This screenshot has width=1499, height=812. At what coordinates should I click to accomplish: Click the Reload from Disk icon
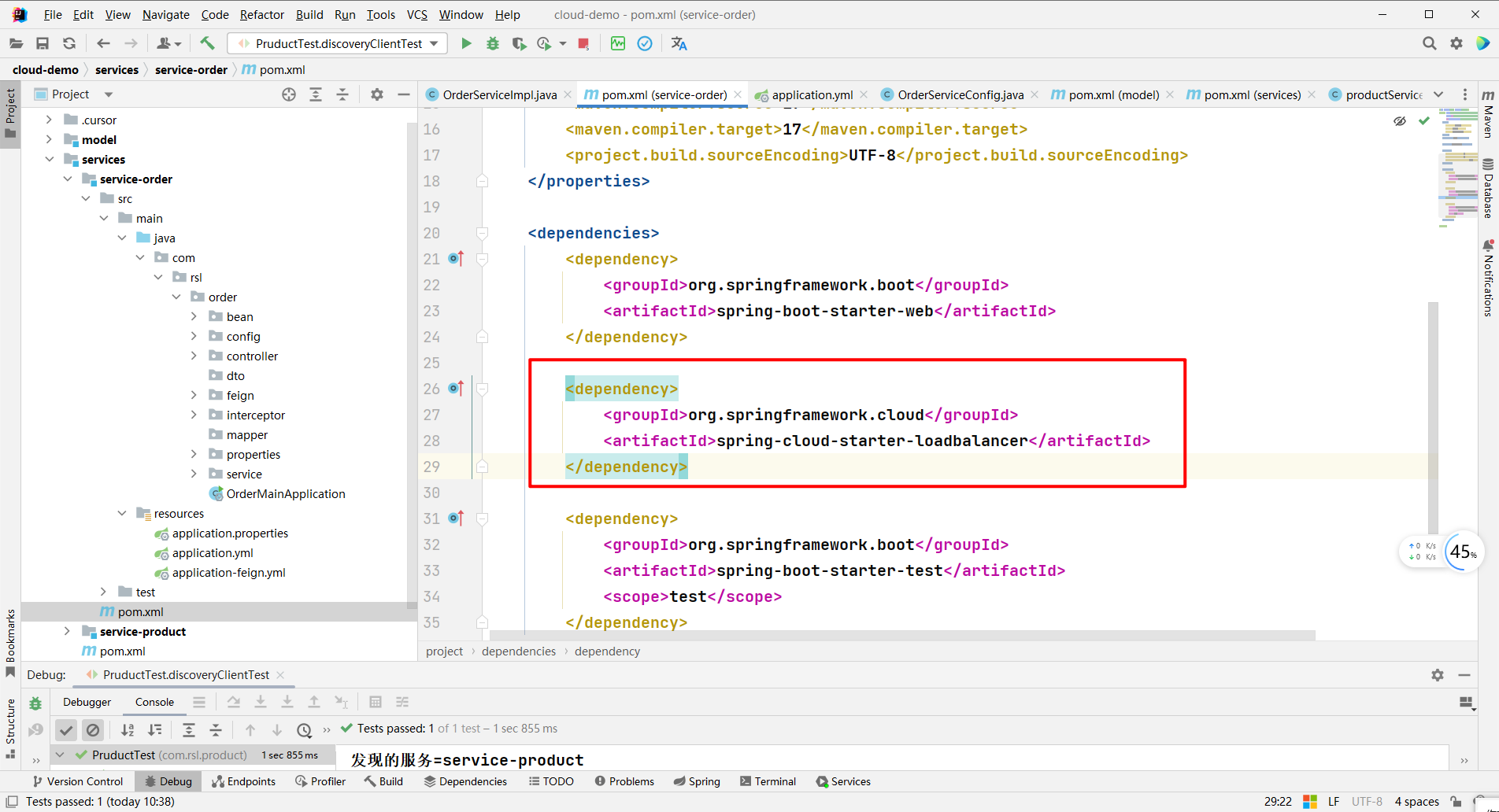[x=69, y=44]
